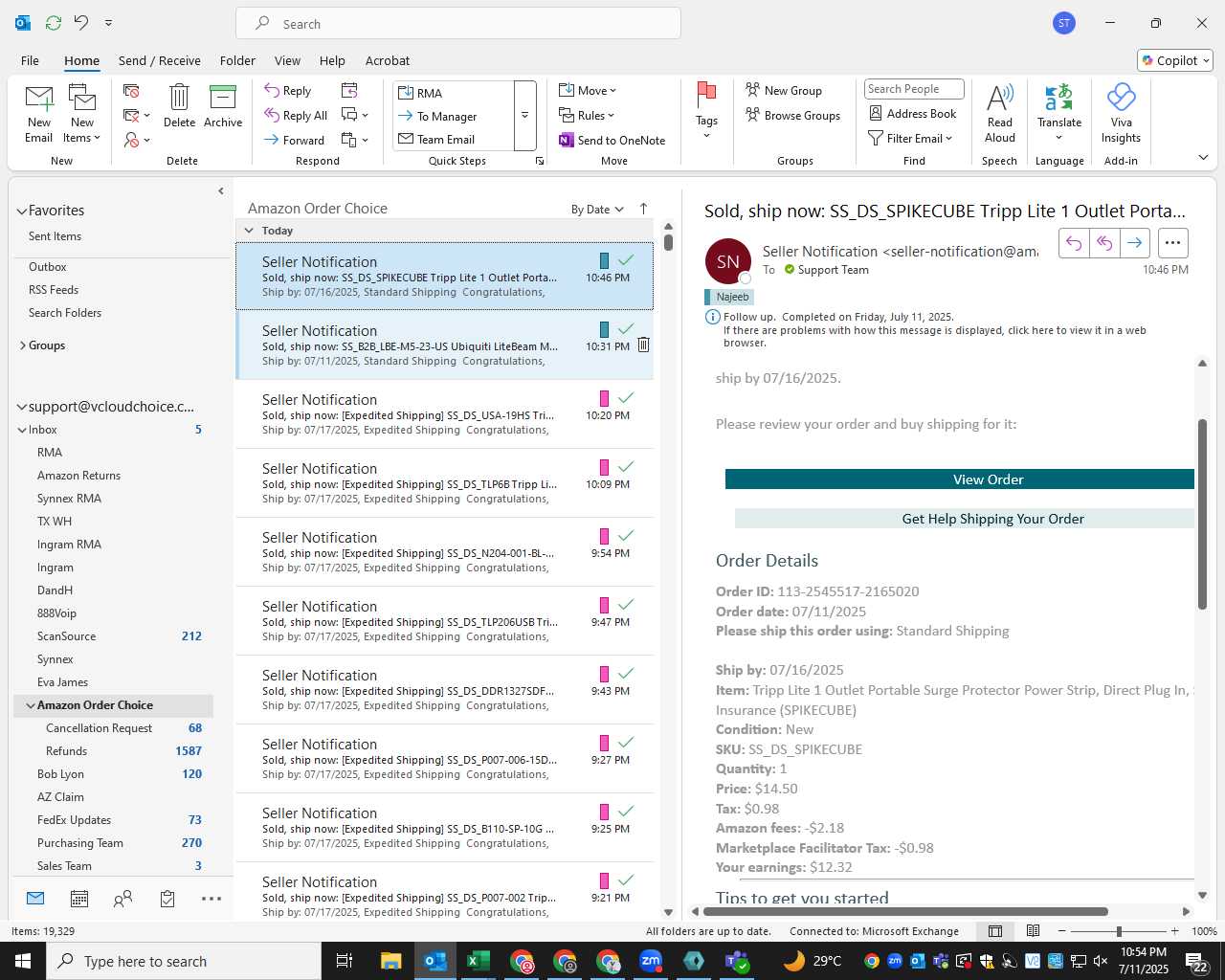Switch to the Folder tab

pos(237,60)
